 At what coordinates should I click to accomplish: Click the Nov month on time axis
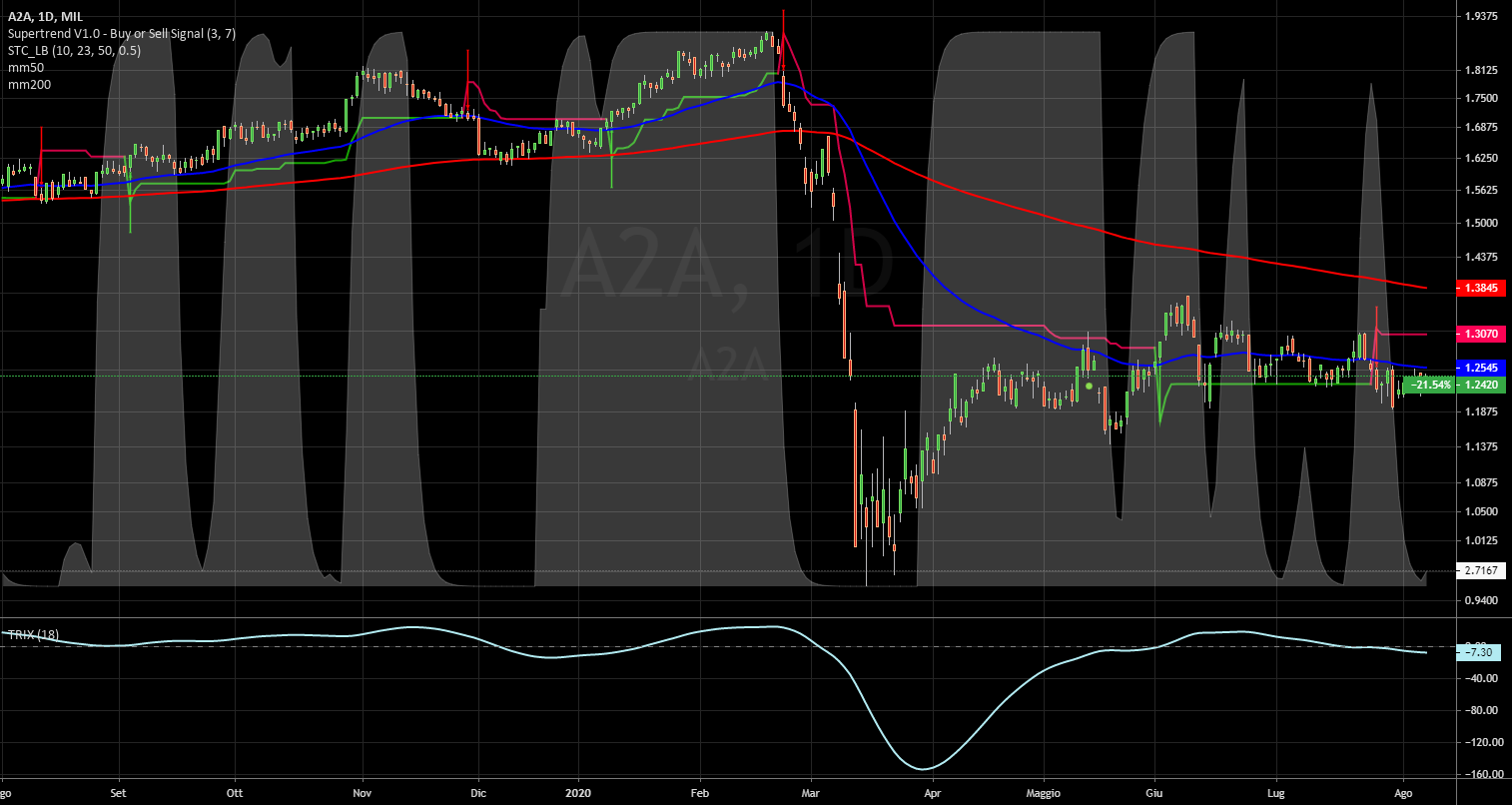363,792
